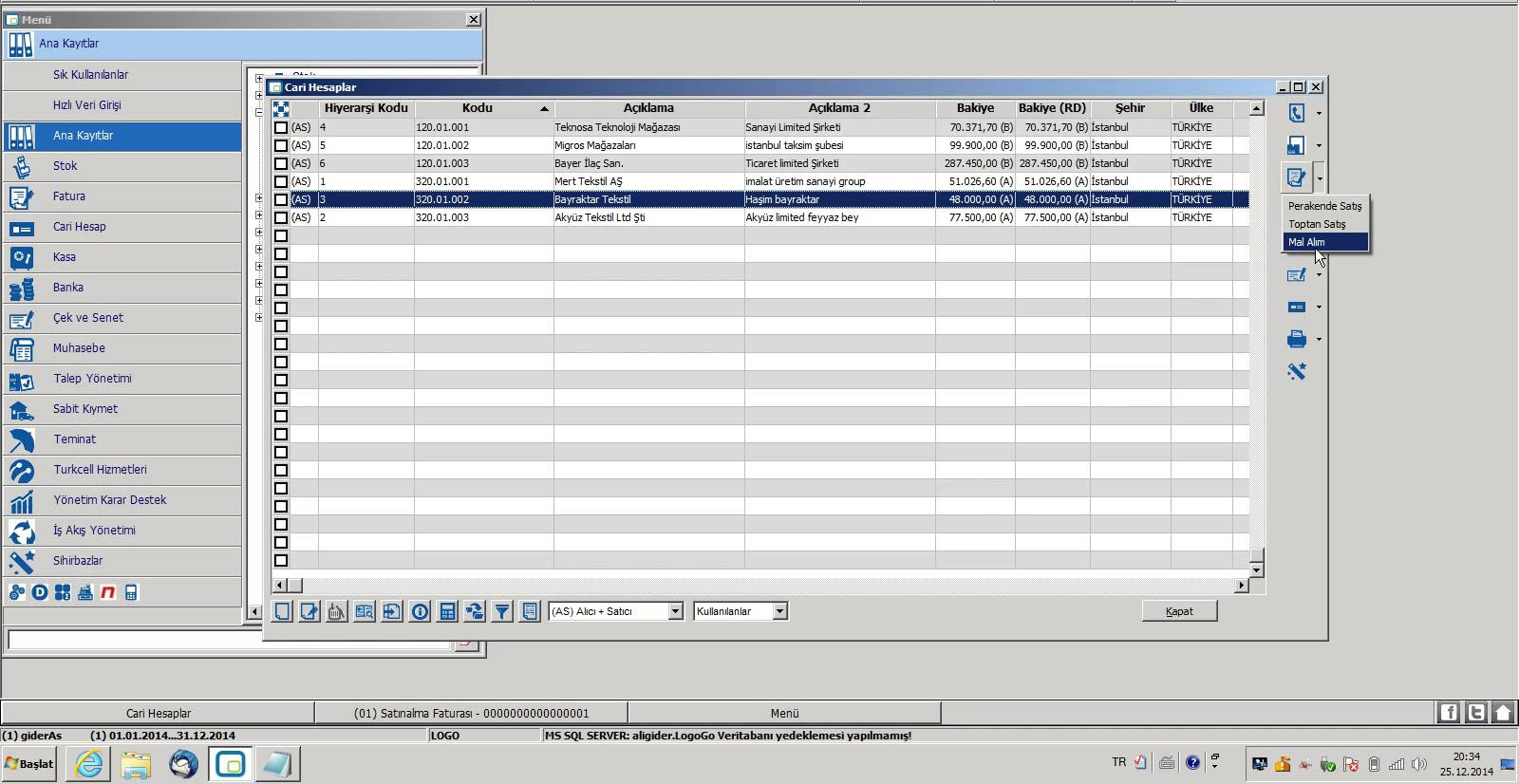Screen dimensions: 1519x784
Task: Open dropdown arrow next to chart document icon
Action: [x=1319, y=146]
